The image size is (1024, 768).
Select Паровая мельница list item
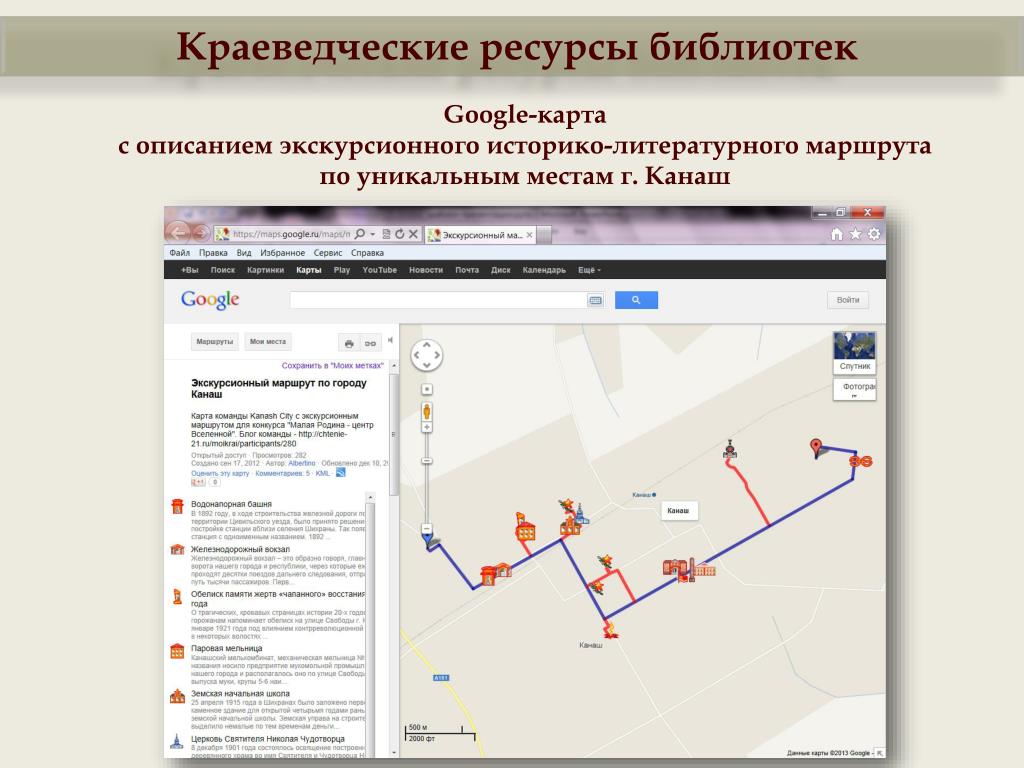(226, 648)
